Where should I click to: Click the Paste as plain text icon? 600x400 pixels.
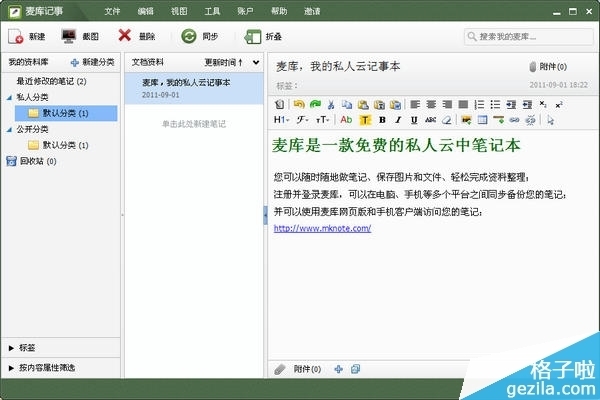(379, 104)
